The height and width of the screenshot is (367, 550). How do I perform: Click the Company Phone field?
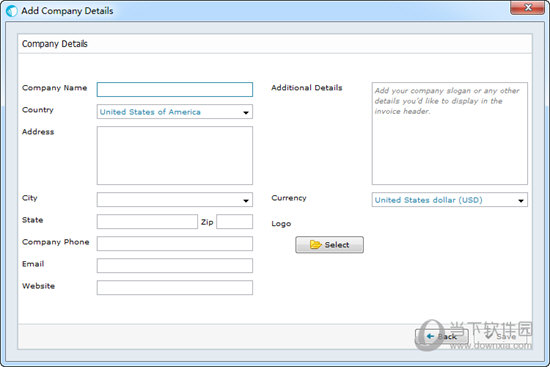point(175,243)
